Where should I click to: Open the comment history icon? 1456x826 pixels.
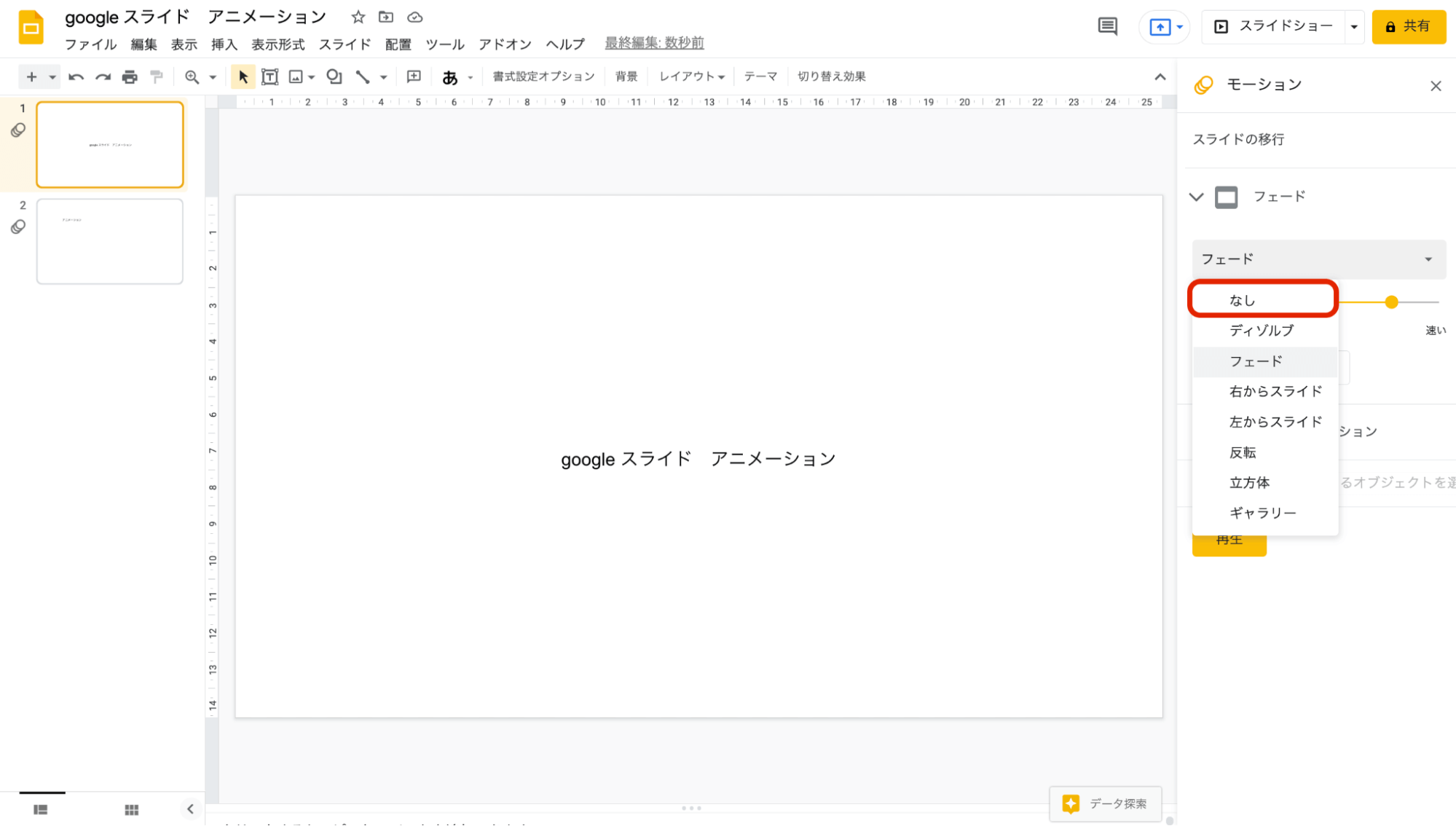pos(1107,27)
